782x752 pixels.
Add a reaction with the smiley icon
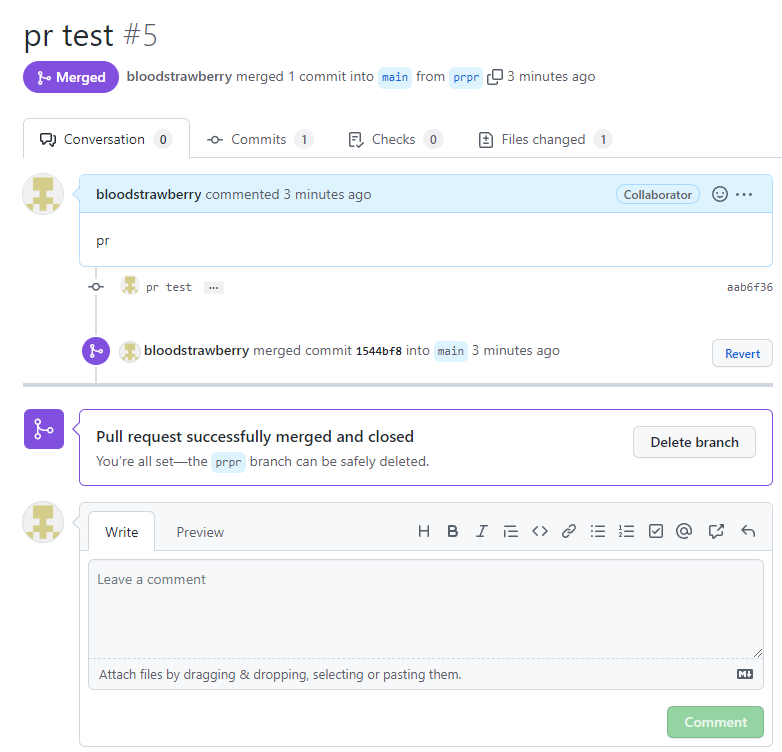click(720, 194)
